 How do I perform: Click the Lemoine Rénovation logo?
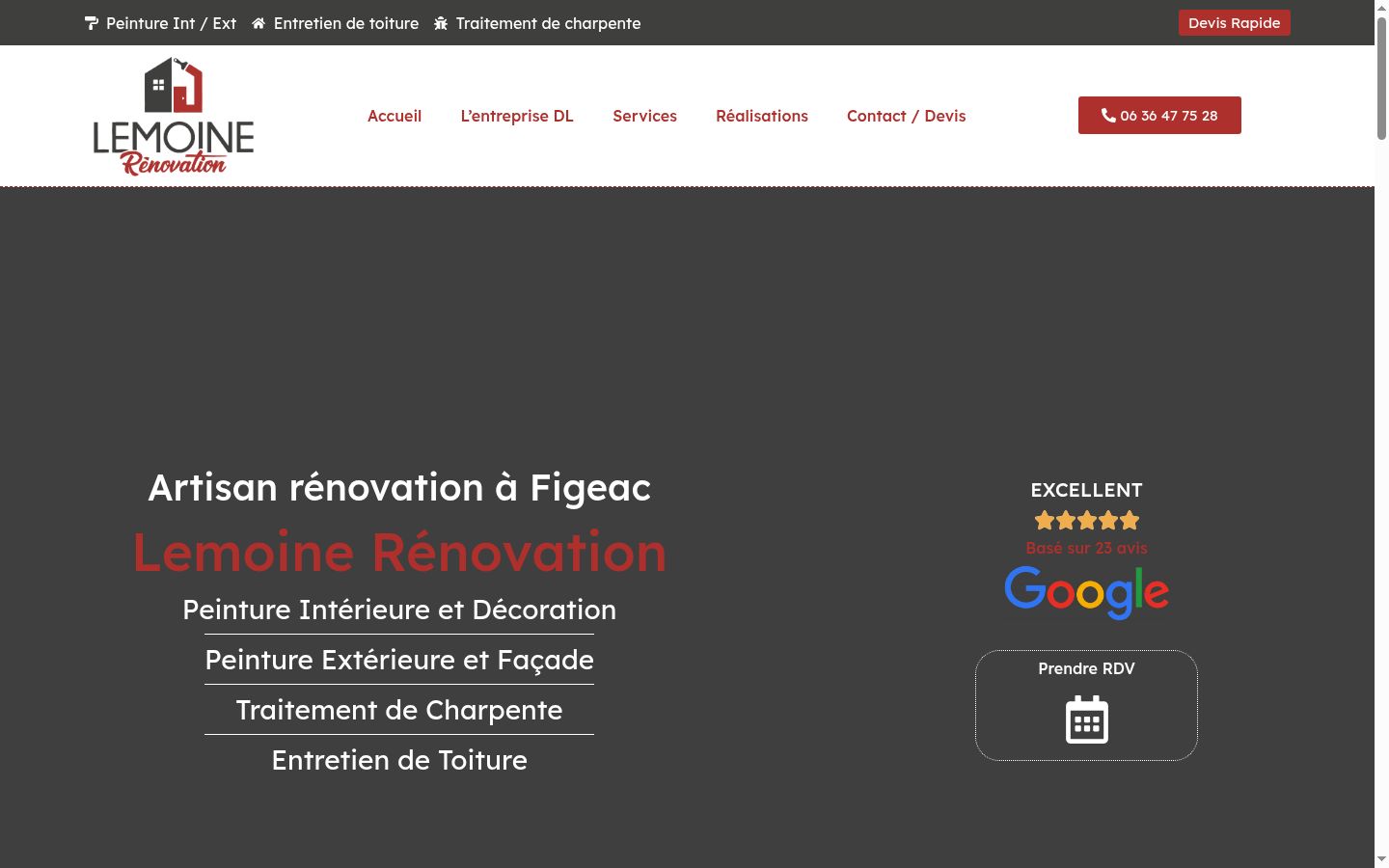(x=174, y=116)
